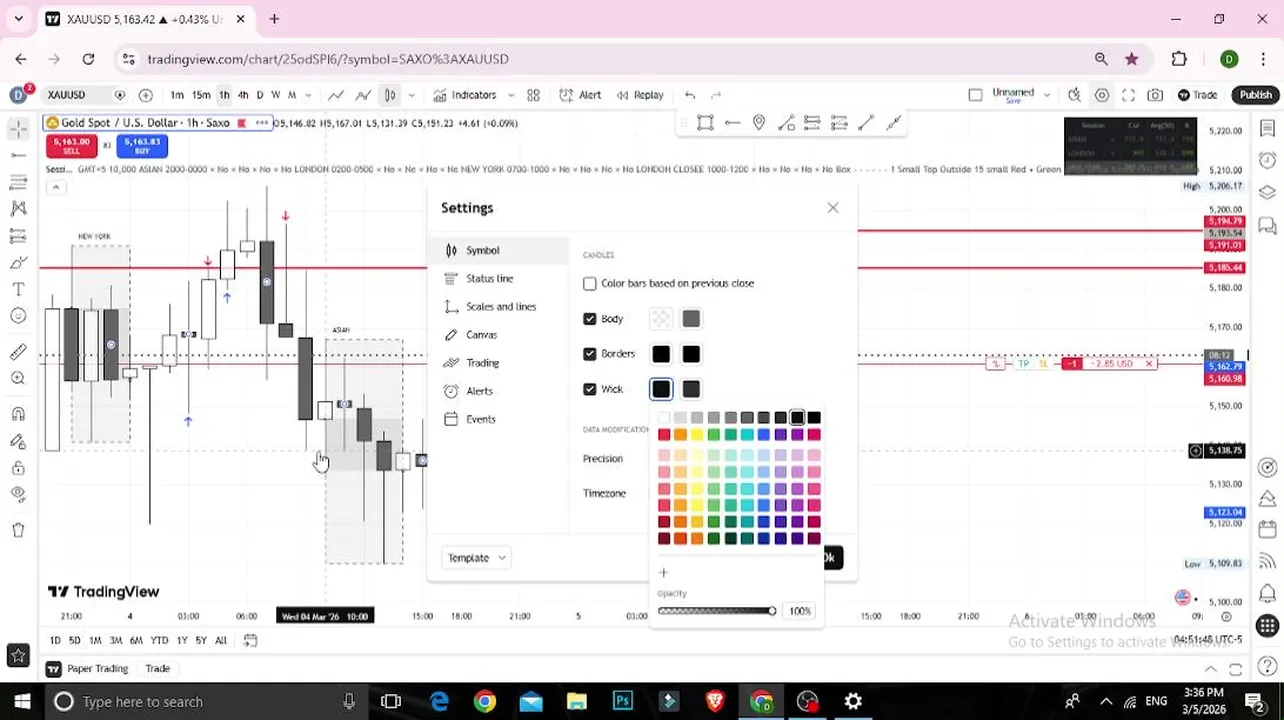Select the 4h timeframe
The height and width of the screenshot is (720, 1284).
tap(242, 95)
